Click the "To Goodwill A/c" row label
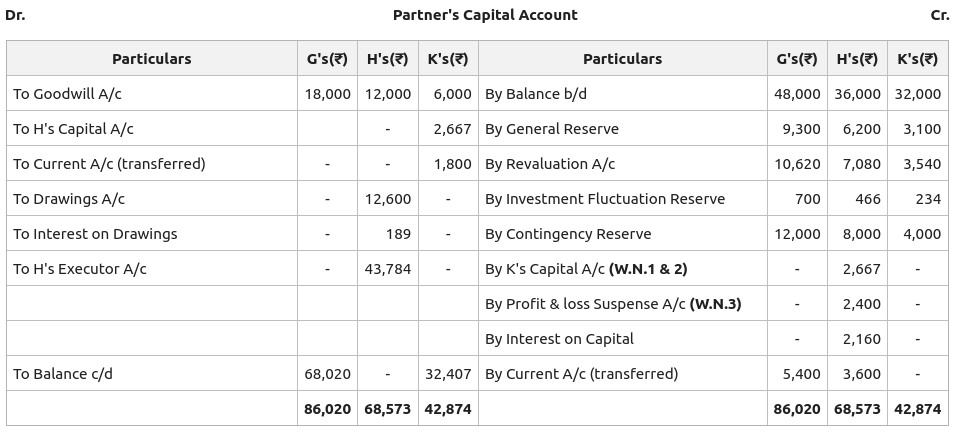This screenshot has height=432, width=953. point(67,94)
